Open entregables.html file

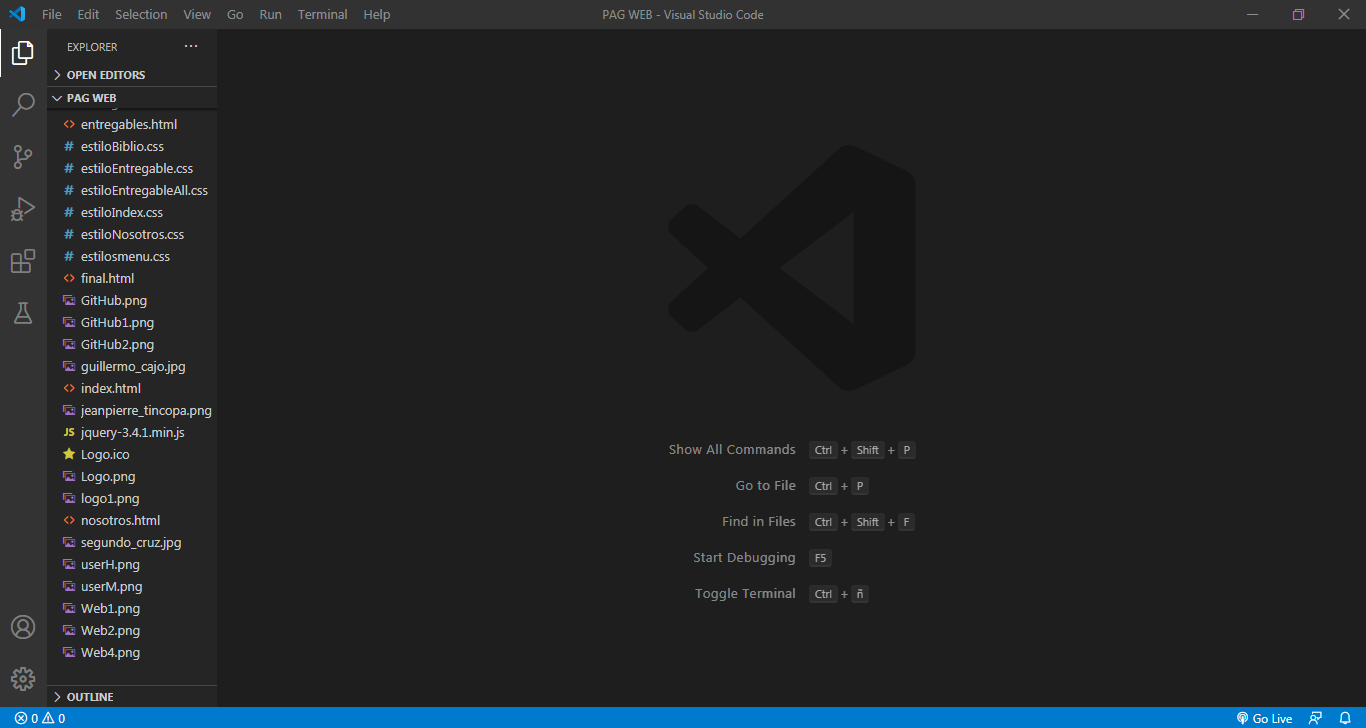pyautogui.click(x=132, y=124)
